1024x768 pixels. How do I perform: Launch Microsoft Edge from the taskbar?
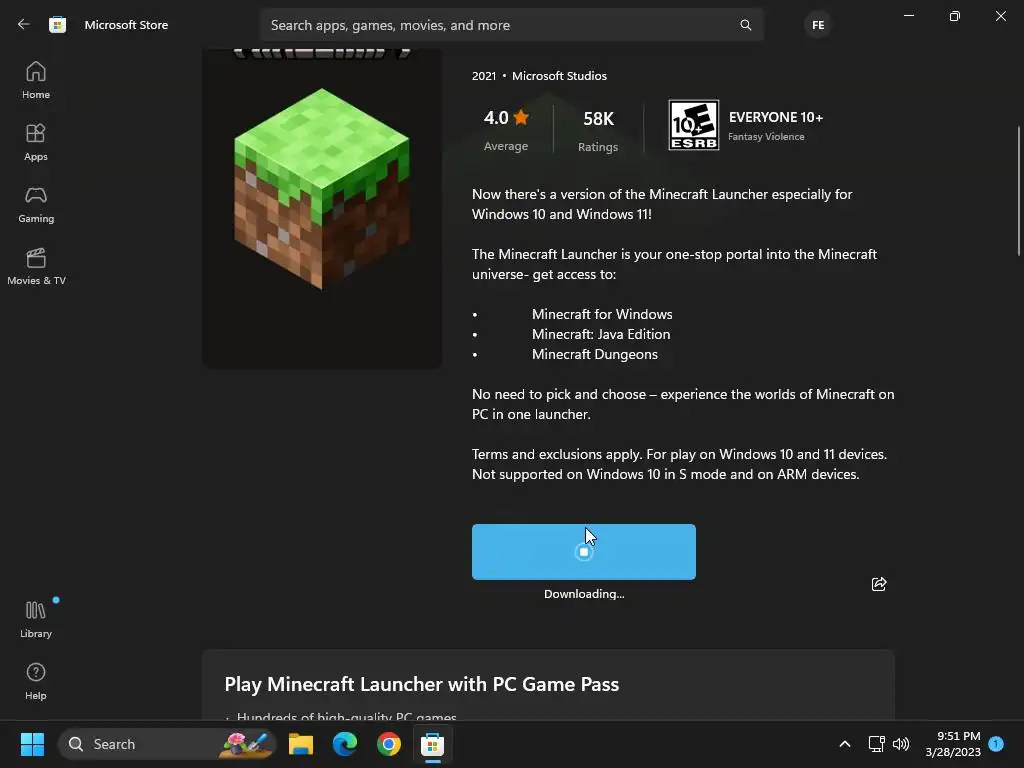tap(345, 744)
